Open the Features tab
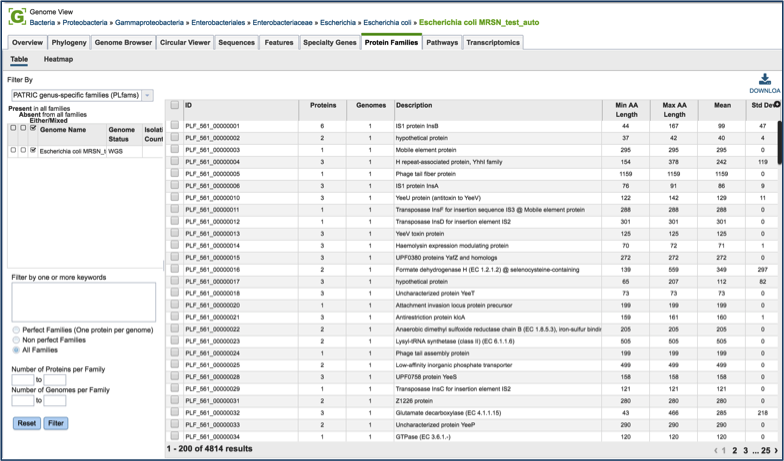Image resolution: width=784 pixels, height=461 pixels. (279, 42)
